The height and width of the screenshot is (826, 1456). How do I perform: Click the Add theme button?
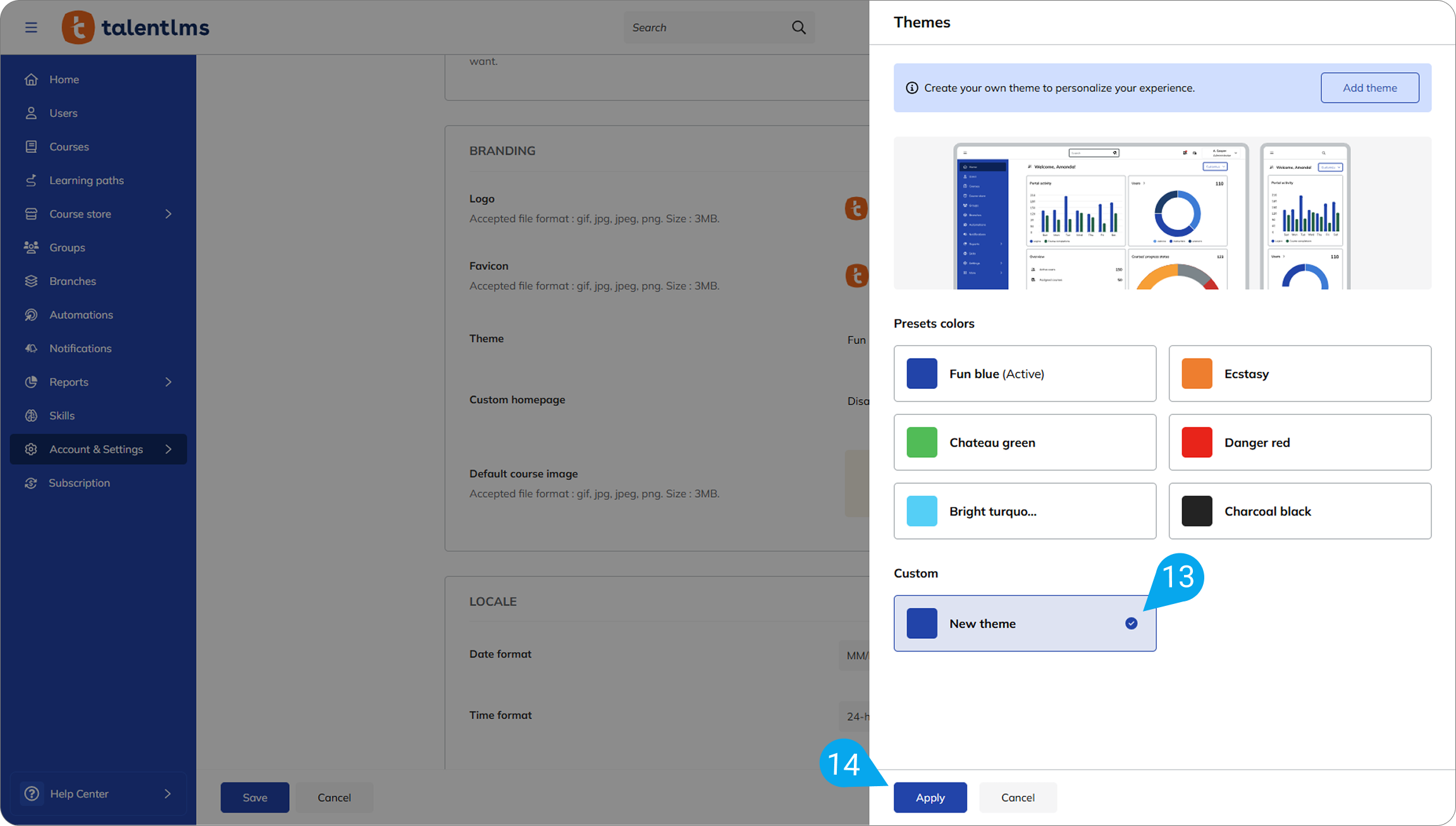point(1369,88)
